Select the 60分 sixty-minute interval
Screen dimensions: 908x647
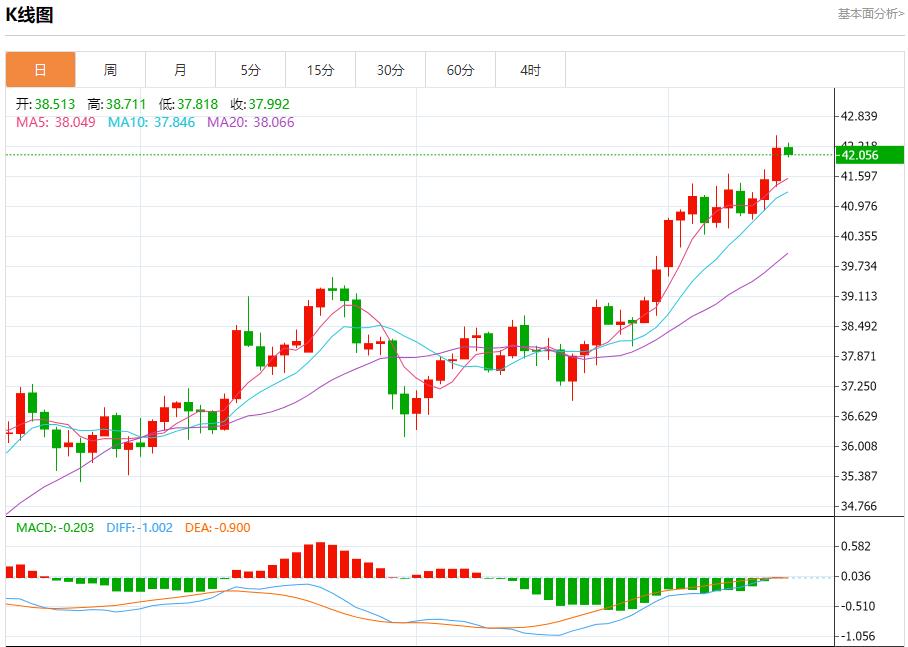[460, 69]
